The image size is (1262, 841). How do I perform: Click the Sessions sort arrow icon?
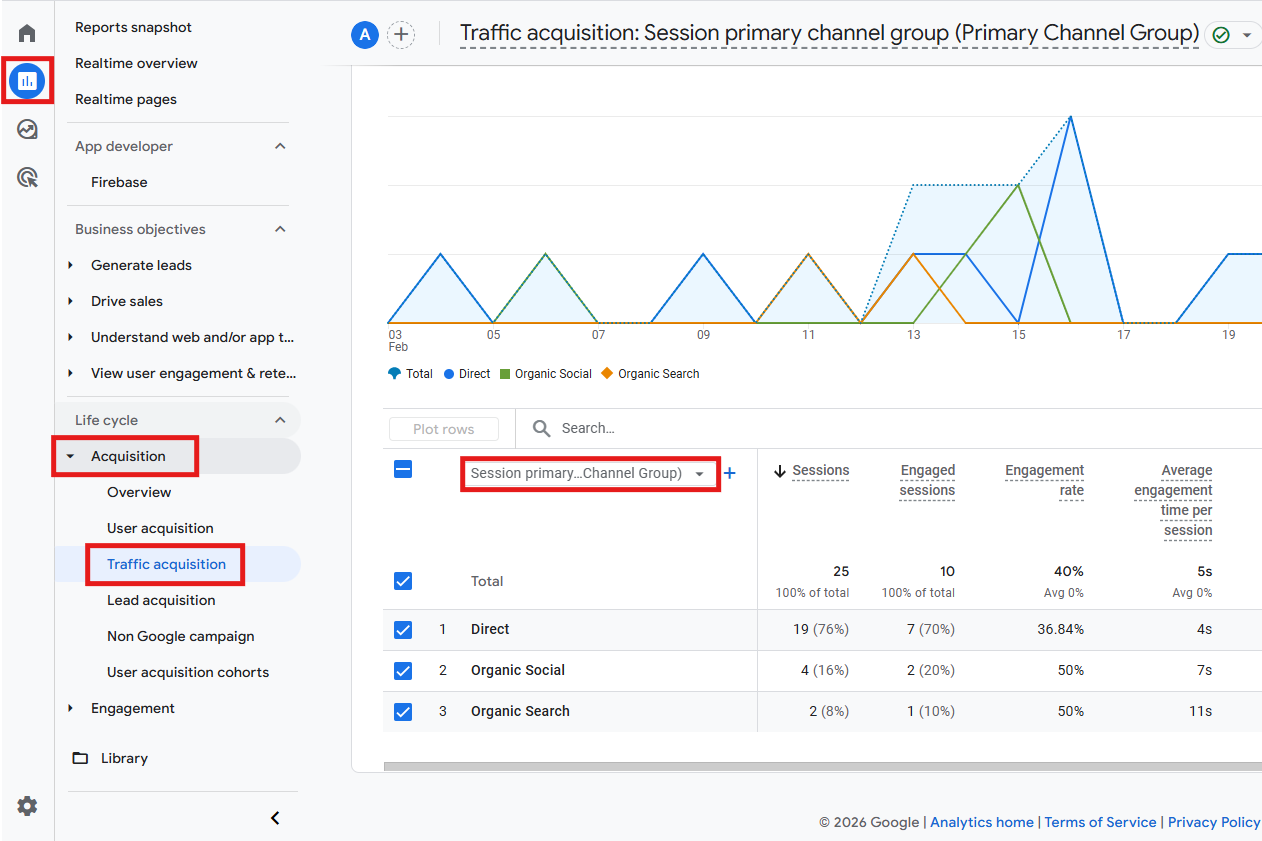pyautogui.click(x=780, y=471)
